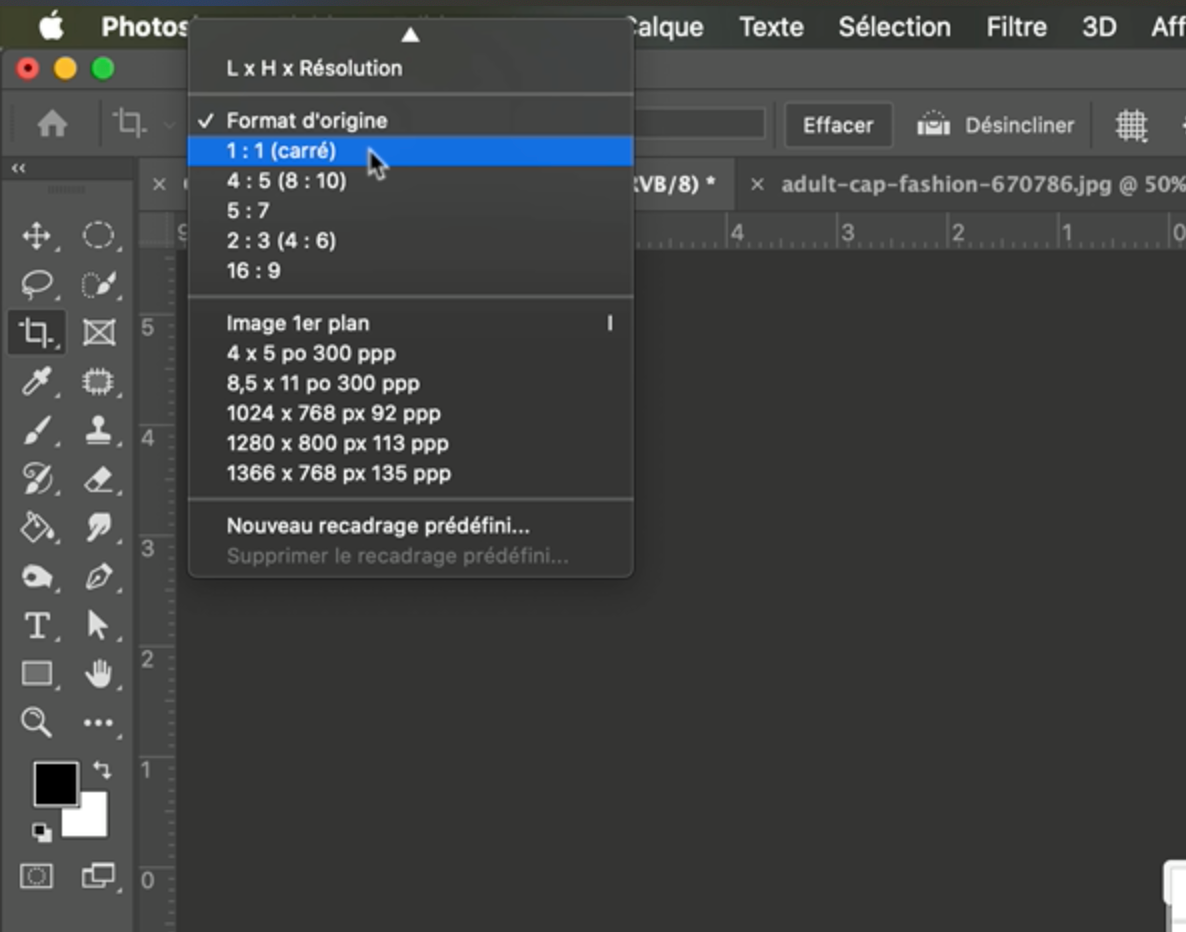This screenshot has width=1186, height=932.
Task: Select Image 1er plan preset
Action: point(410,323)
